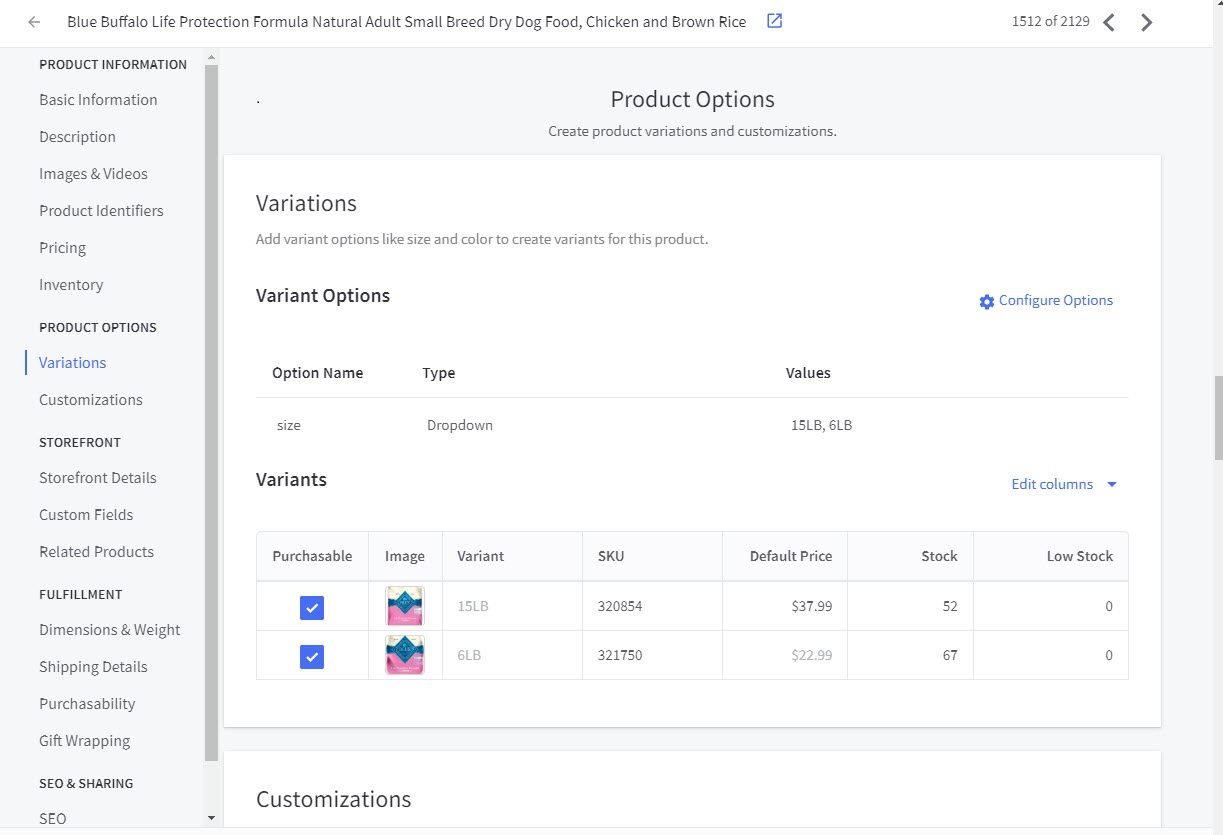1223x835 pixels.
Task: Jump to the Description section
Action: click(x=77, y=137)
